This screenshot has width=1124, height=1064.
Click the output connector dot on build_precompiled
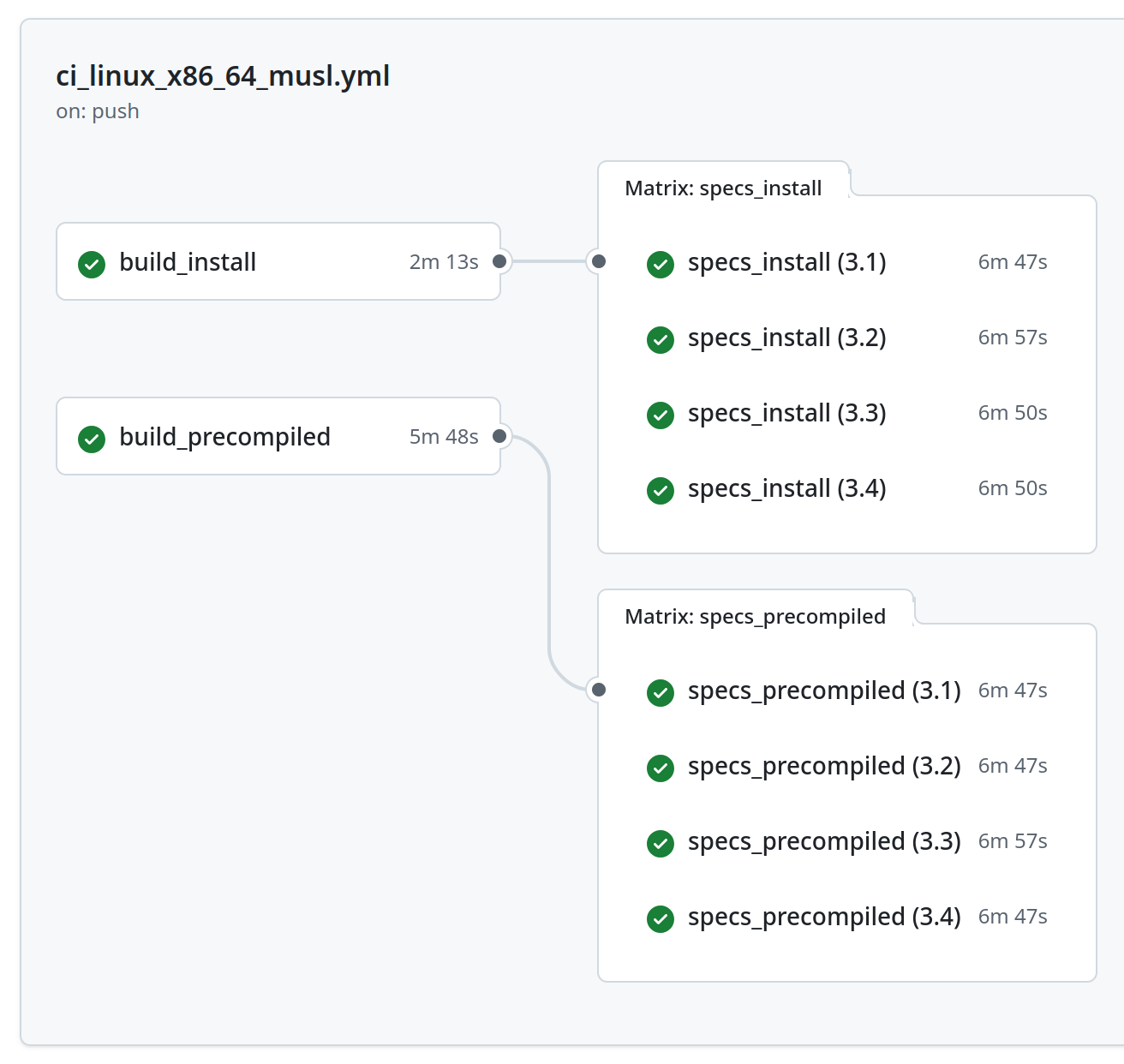click(x=499, y=436)
